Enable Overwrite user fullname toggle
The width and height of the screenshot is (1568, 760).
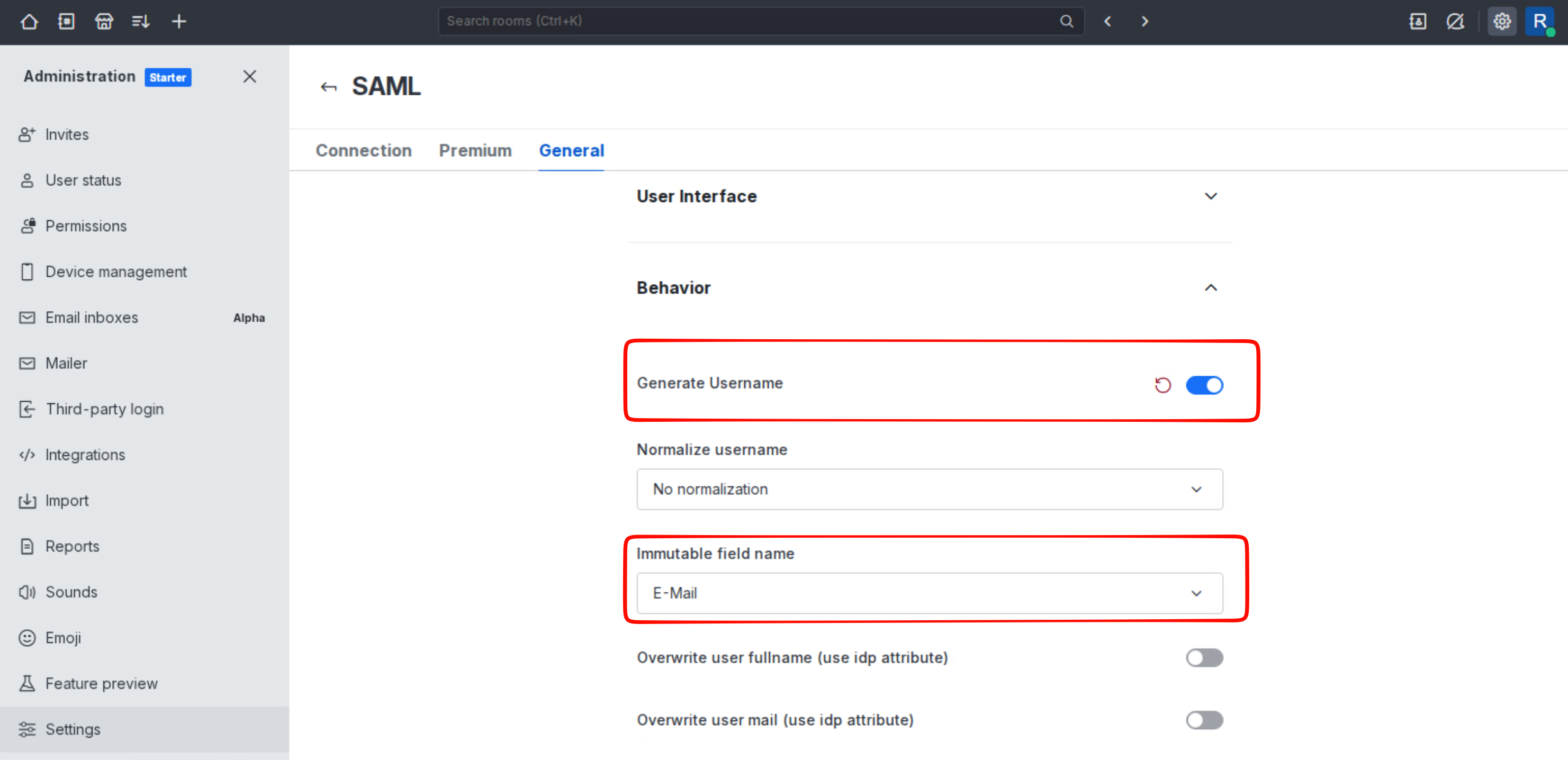(x=1204, y=658)
